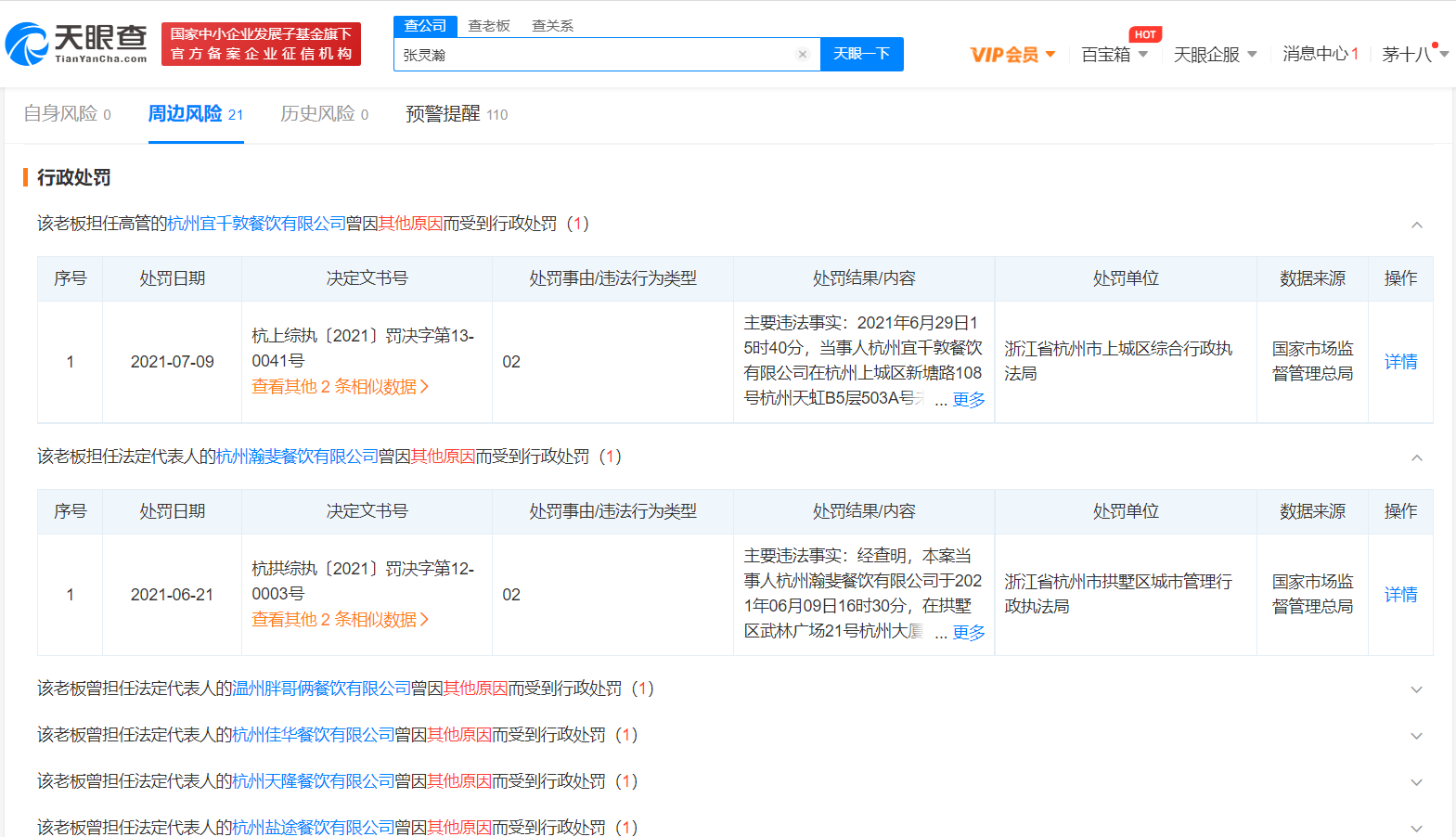Open 杭州盐途餐饮有限公司 company link
This screenshot has height=837, width=1456.
pos(313,827)
